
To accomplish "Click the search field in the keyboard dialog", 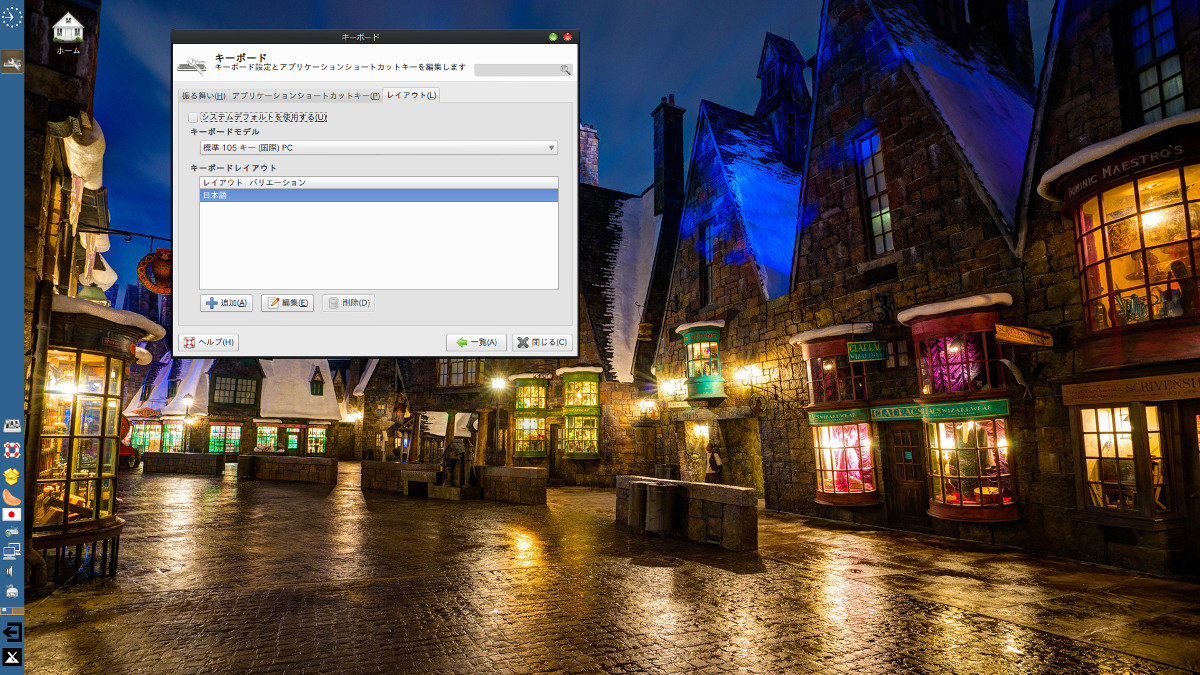I will coord(523,70).
